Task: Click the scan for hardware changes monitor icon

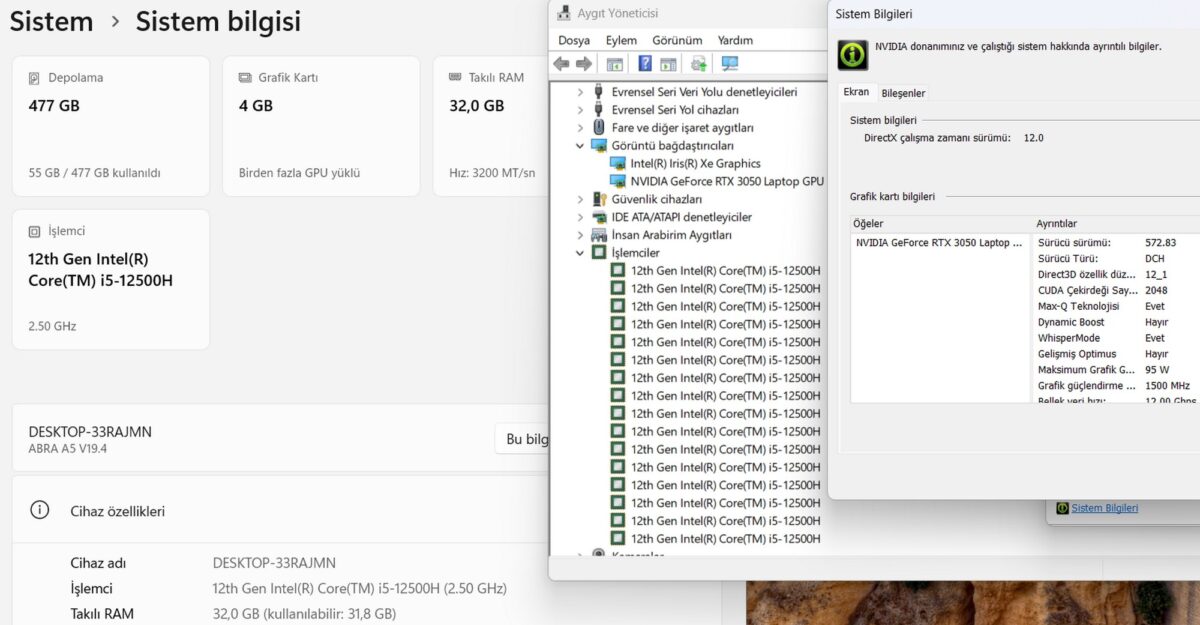Action: 730,64
